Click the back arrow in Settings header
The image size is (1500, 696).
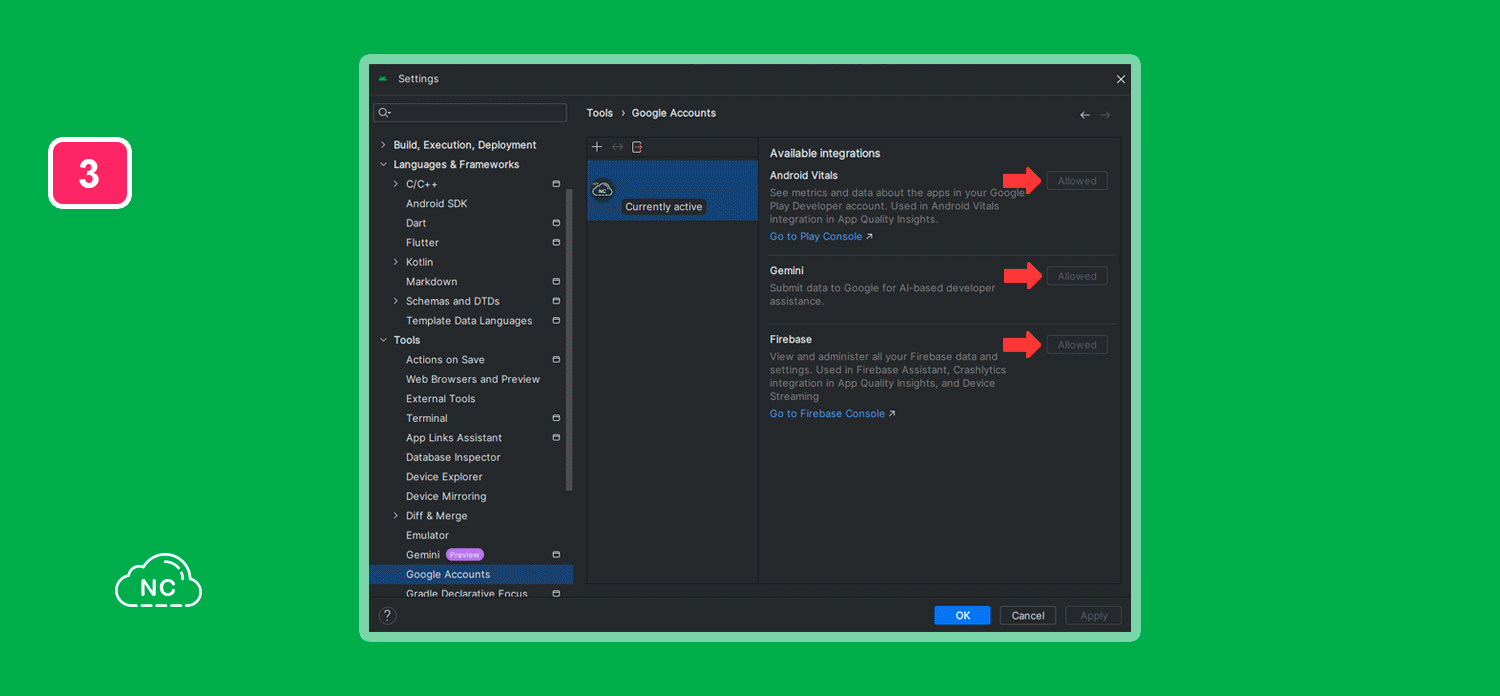point(1085,115)
